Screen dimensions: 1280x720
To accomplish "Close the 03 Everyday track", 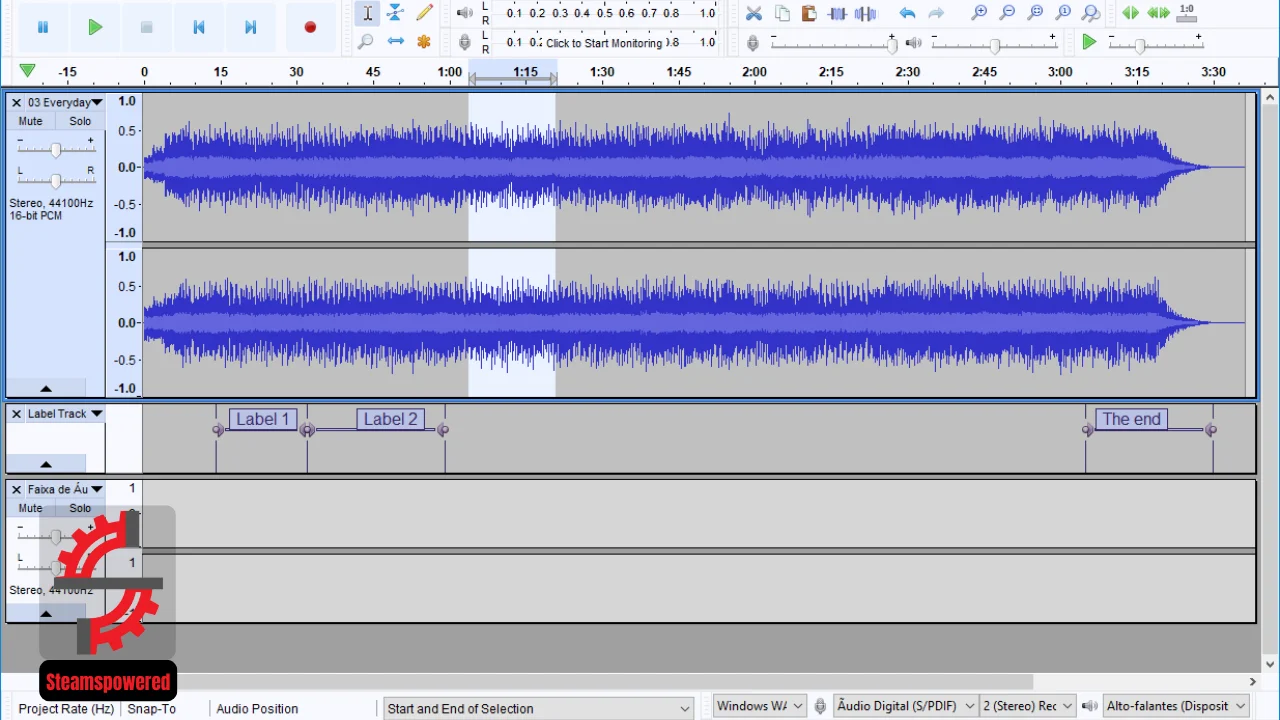I will [16, 103].
